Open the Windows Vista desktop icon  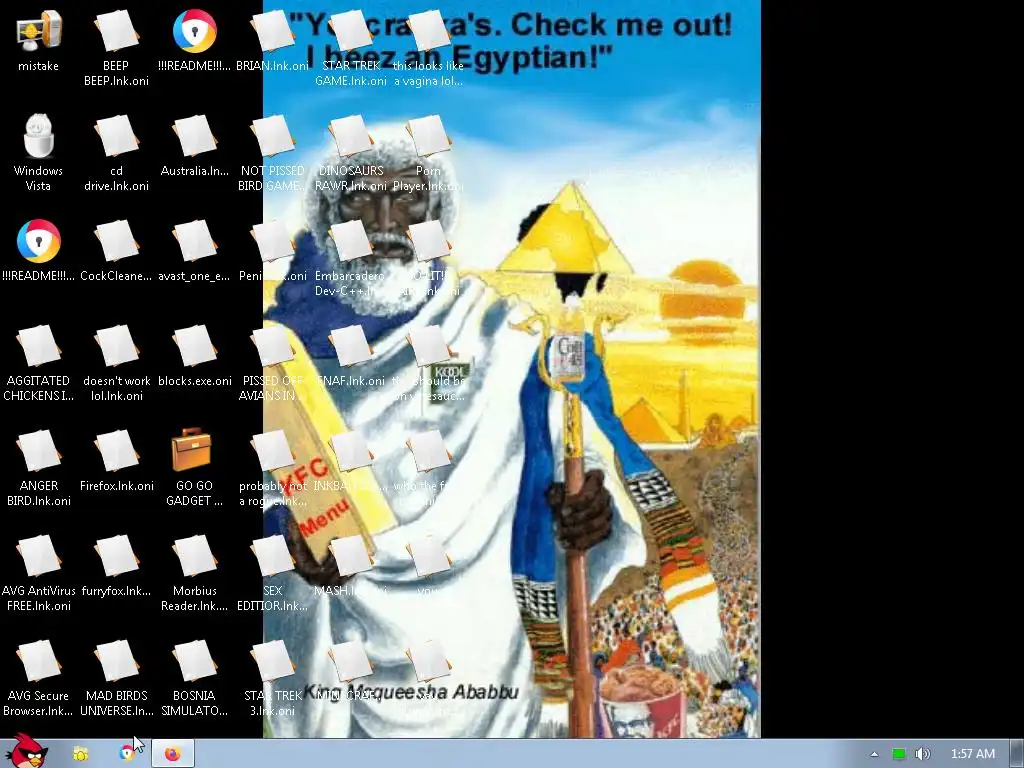pos(39,136)
